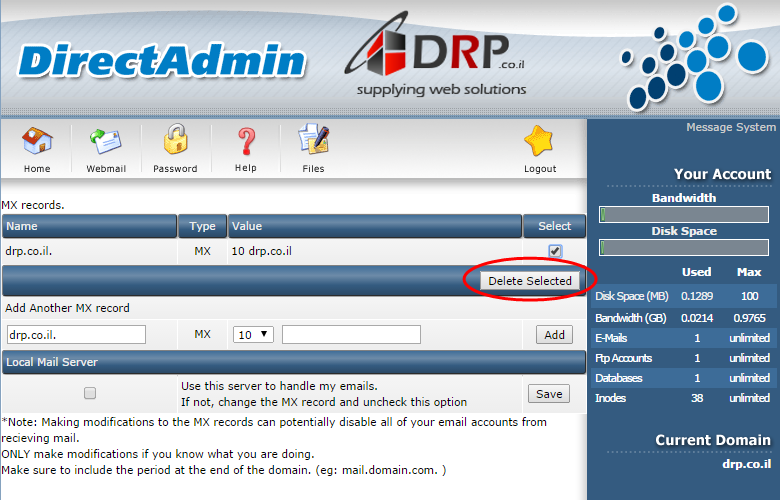780x500 pixels.
Task: Focus the empty MX value text field
Action: click(x=351, y=334)
